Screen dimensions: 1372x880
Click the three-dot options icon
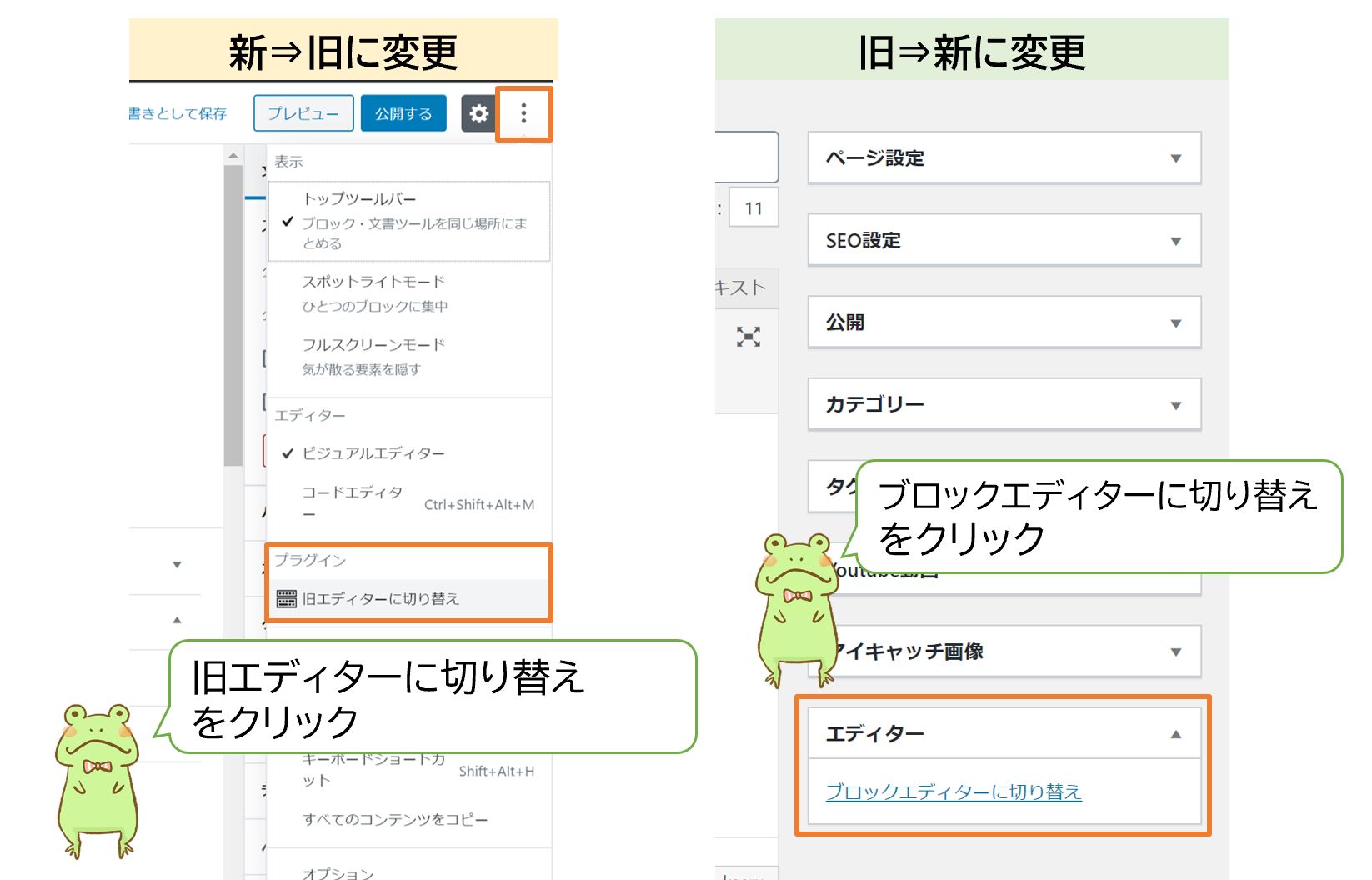pyautogui.click(x=523, y=114)
